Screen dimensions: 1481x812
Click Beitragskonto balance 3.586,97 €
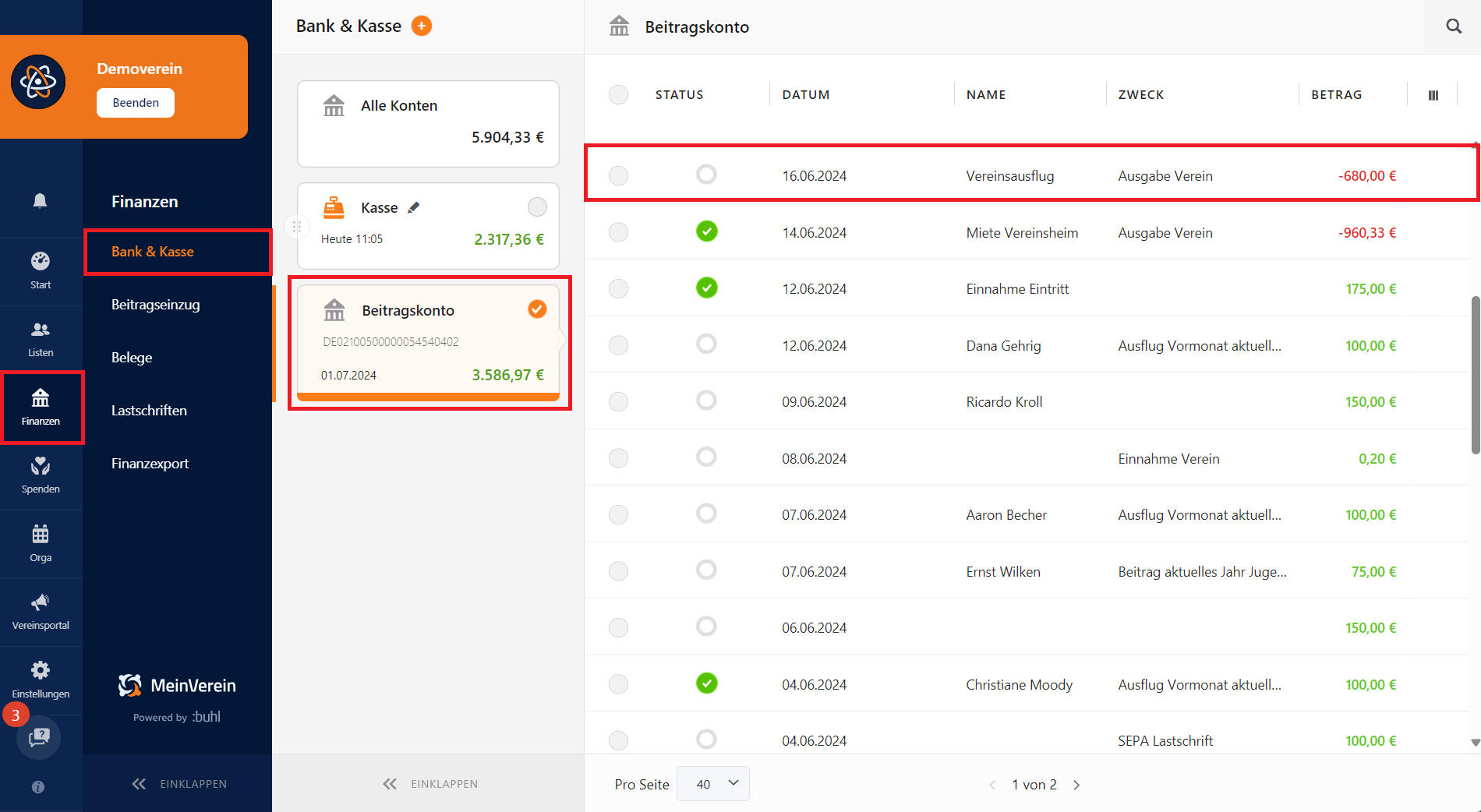(508, 375)
